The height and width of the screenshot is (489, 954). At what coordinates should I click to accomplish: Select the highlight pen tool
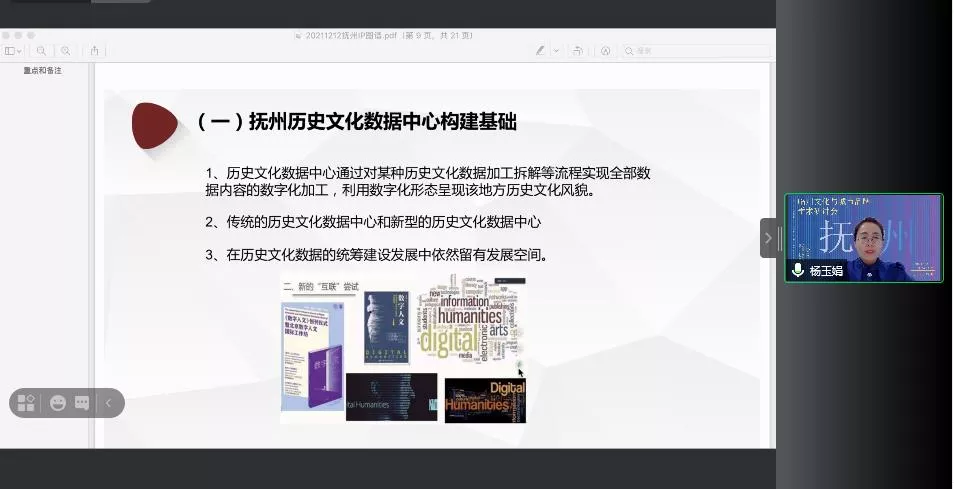coord(540,51)
